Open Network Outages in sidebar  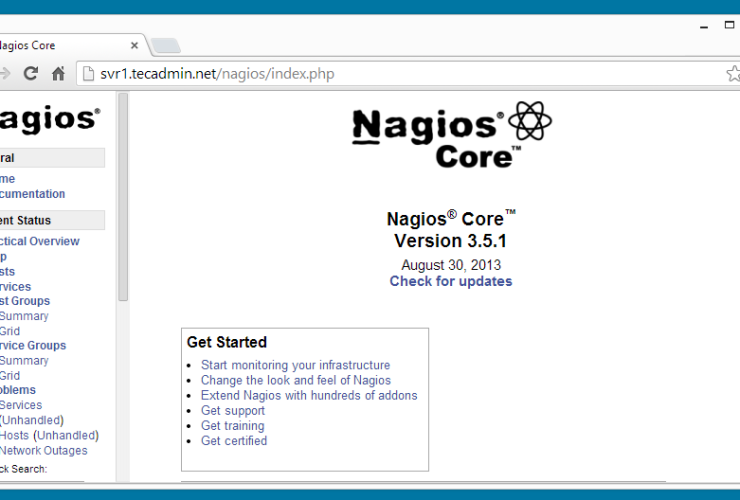click(43, 450)
